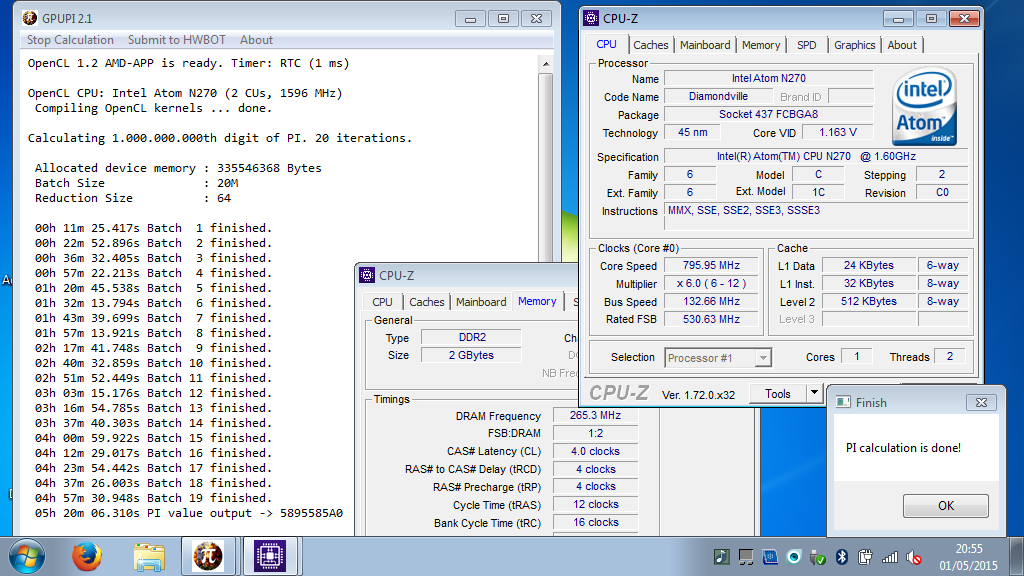Viewport: 1024px width, 576px height.
Task: Click the Bus Speed value 132.66 MHz
Action: coord(712,302)
